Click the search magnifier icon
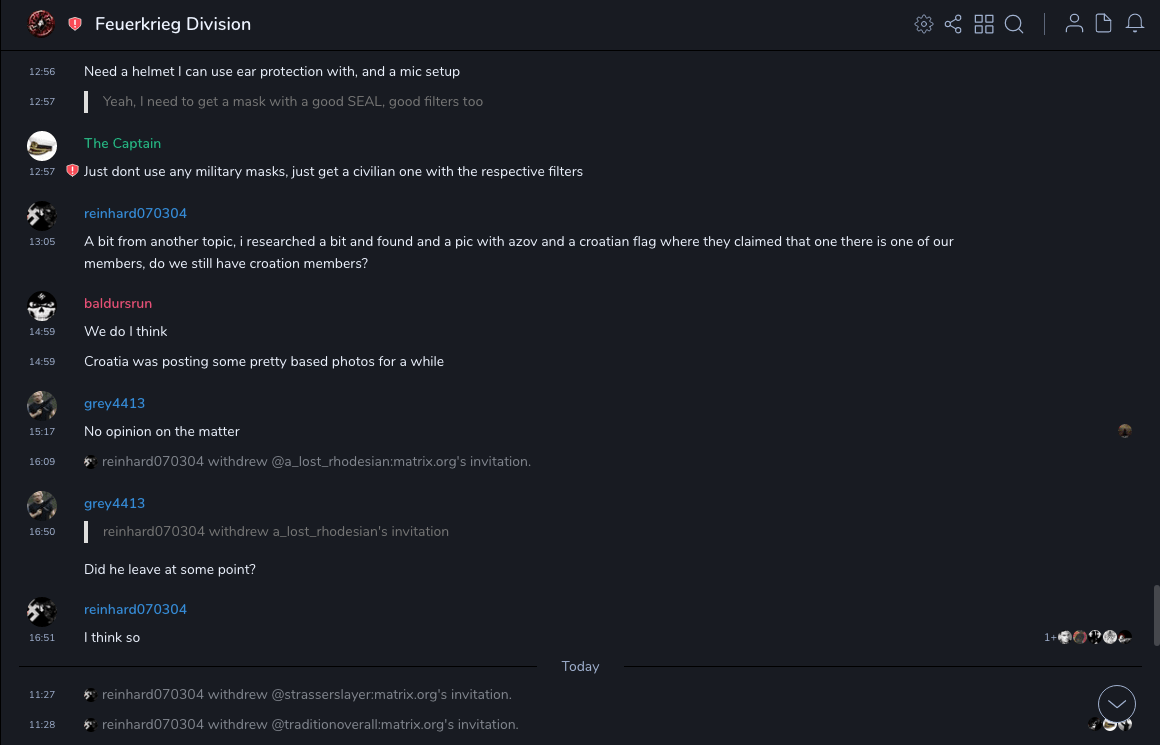This screenshot has width=1160, height=745. pyautogui.click(x=1014, y=24)
